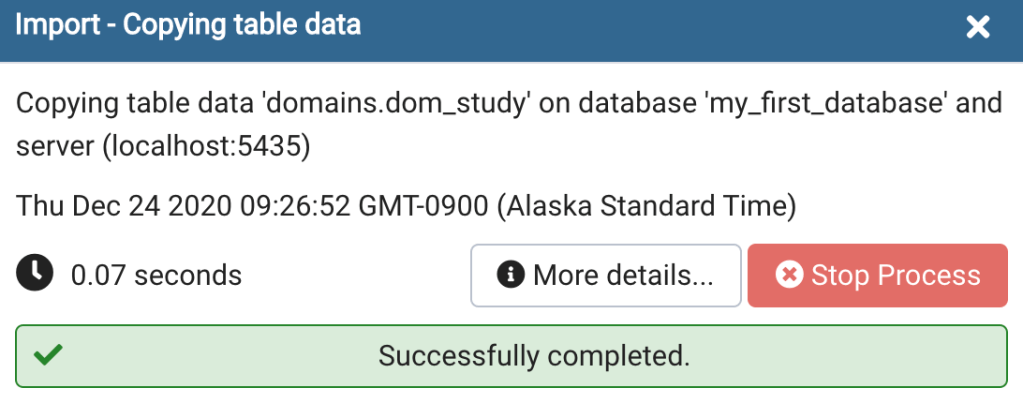Click the circled X icon in Stop Process

tap(790, 275)
